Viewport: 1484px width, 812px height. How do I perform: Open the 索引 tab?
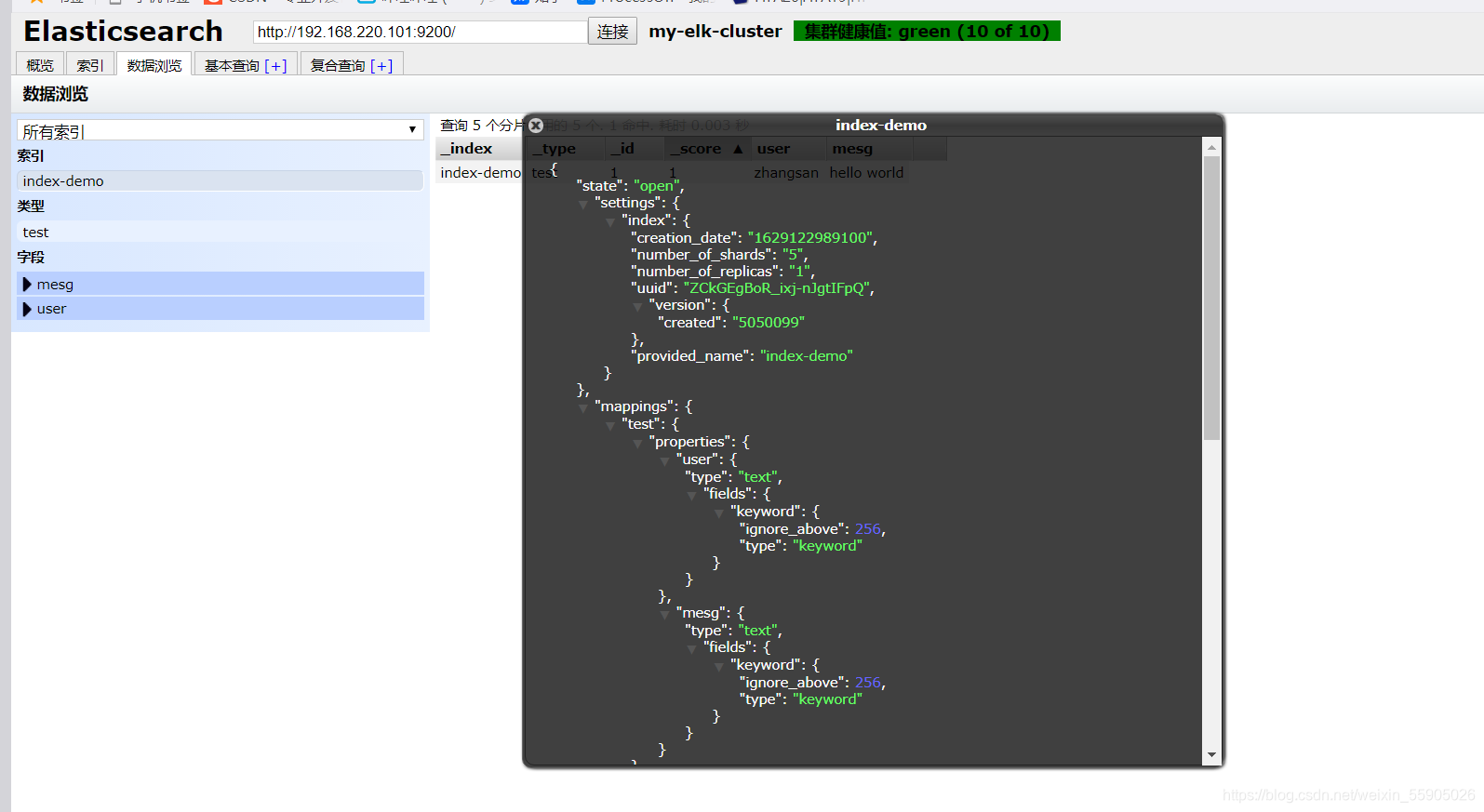coord(90,65)
